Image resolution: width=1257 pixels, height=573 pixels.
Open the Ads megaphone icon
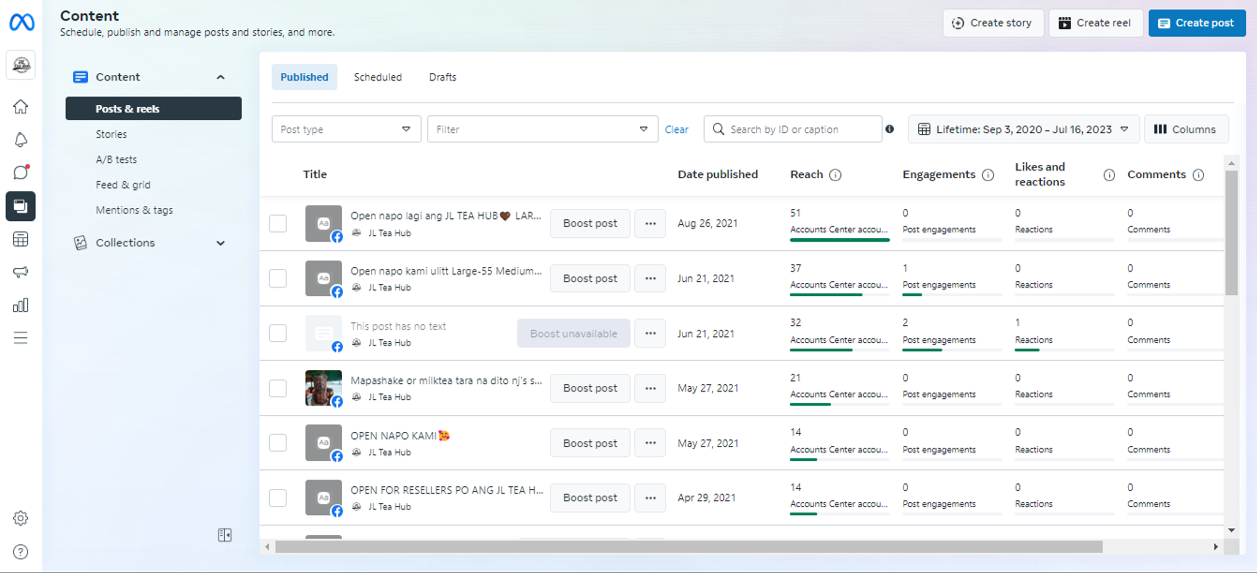tap(21, 272)
